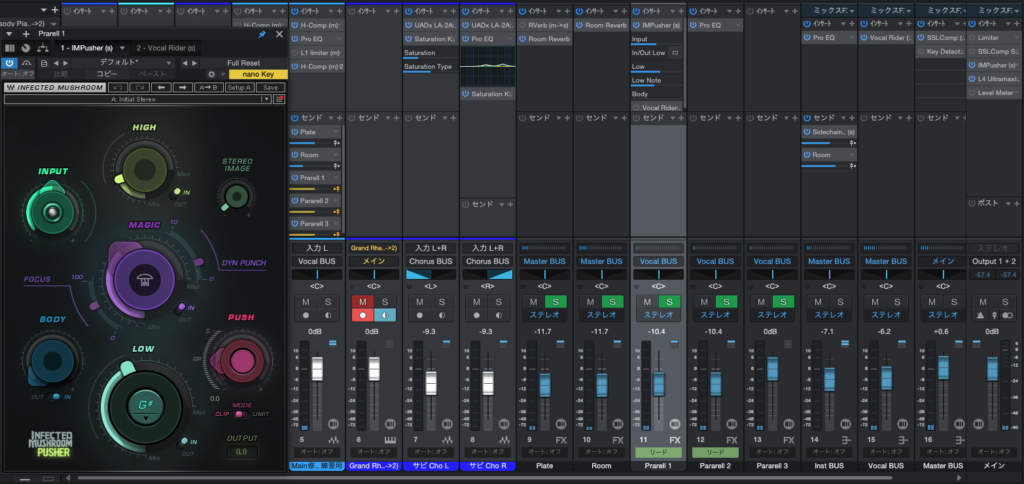Click the Full Reset button
The image size is (1024, 484).
(244, 63)
